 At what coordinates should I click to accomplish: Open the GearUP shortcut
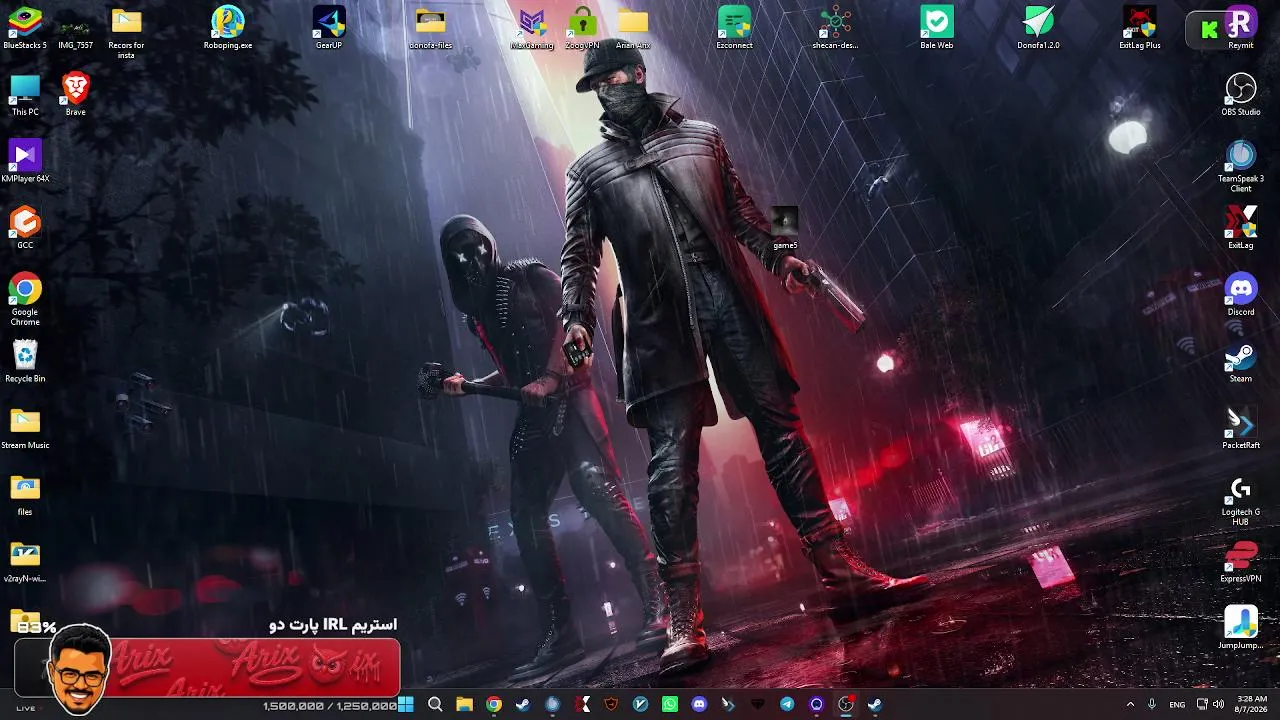tap(329, 27)
